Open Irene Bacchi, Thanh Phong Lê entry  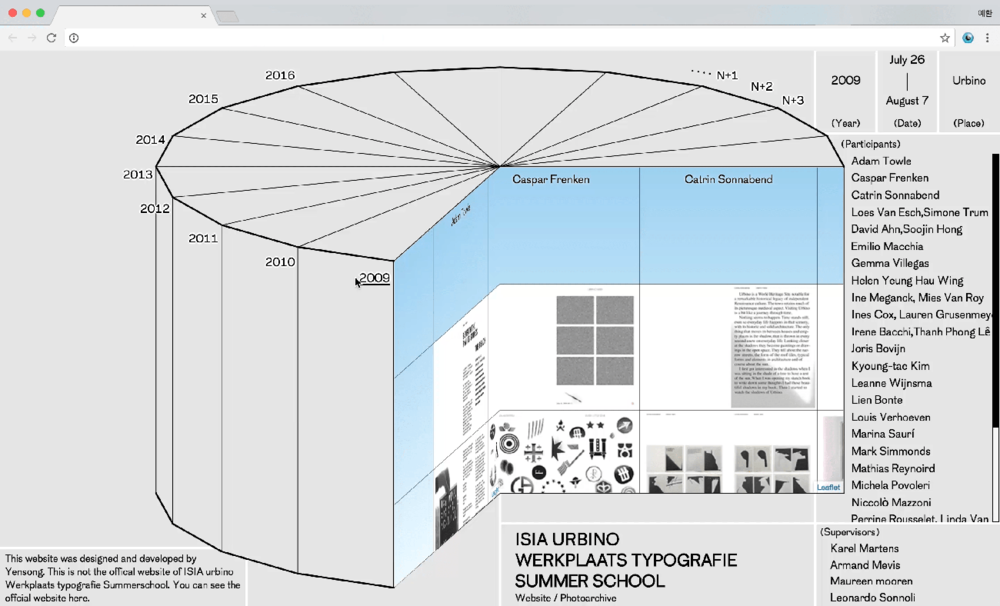[x=920, y=332]
